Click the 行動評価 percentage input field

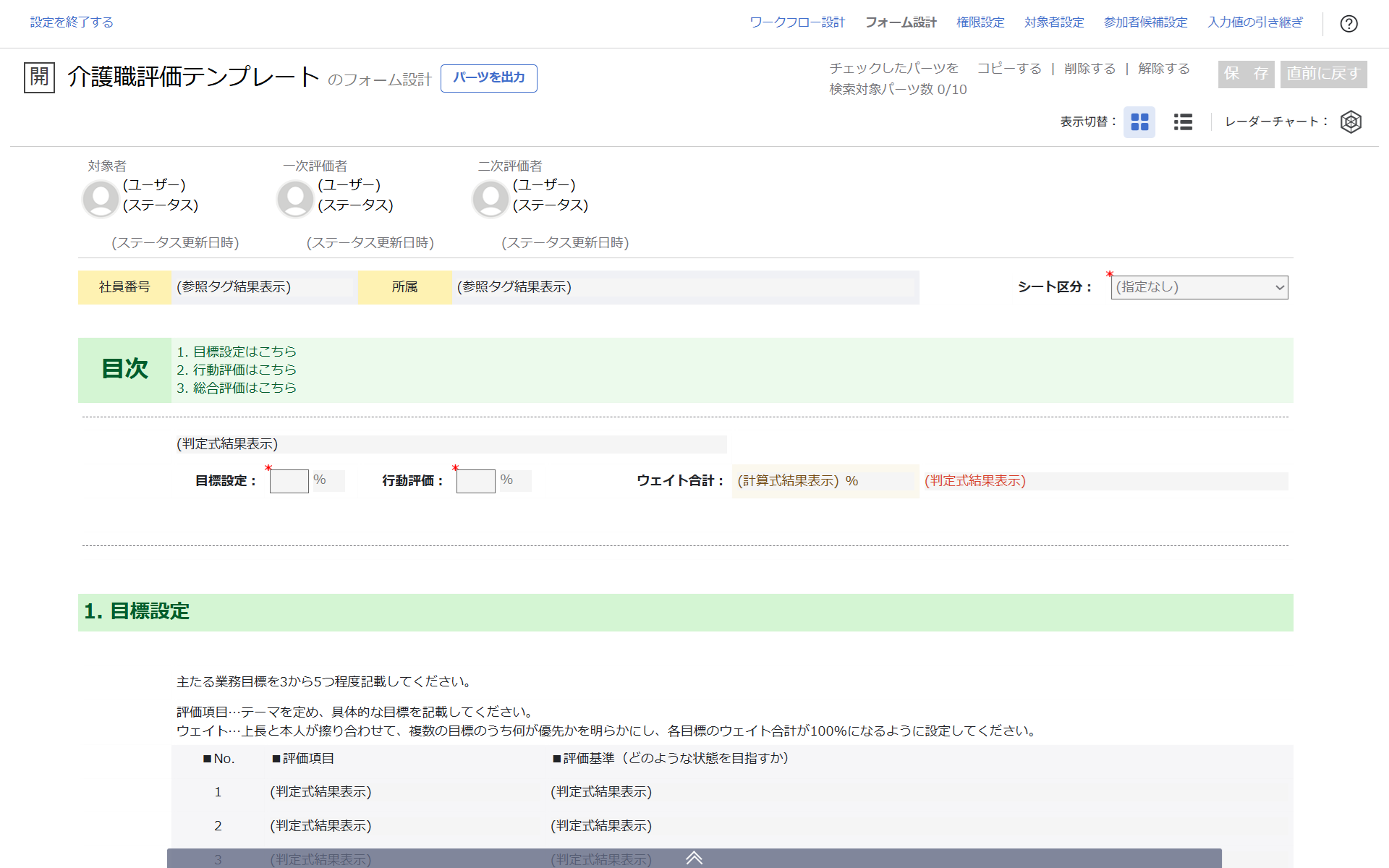tap(475, 481)
